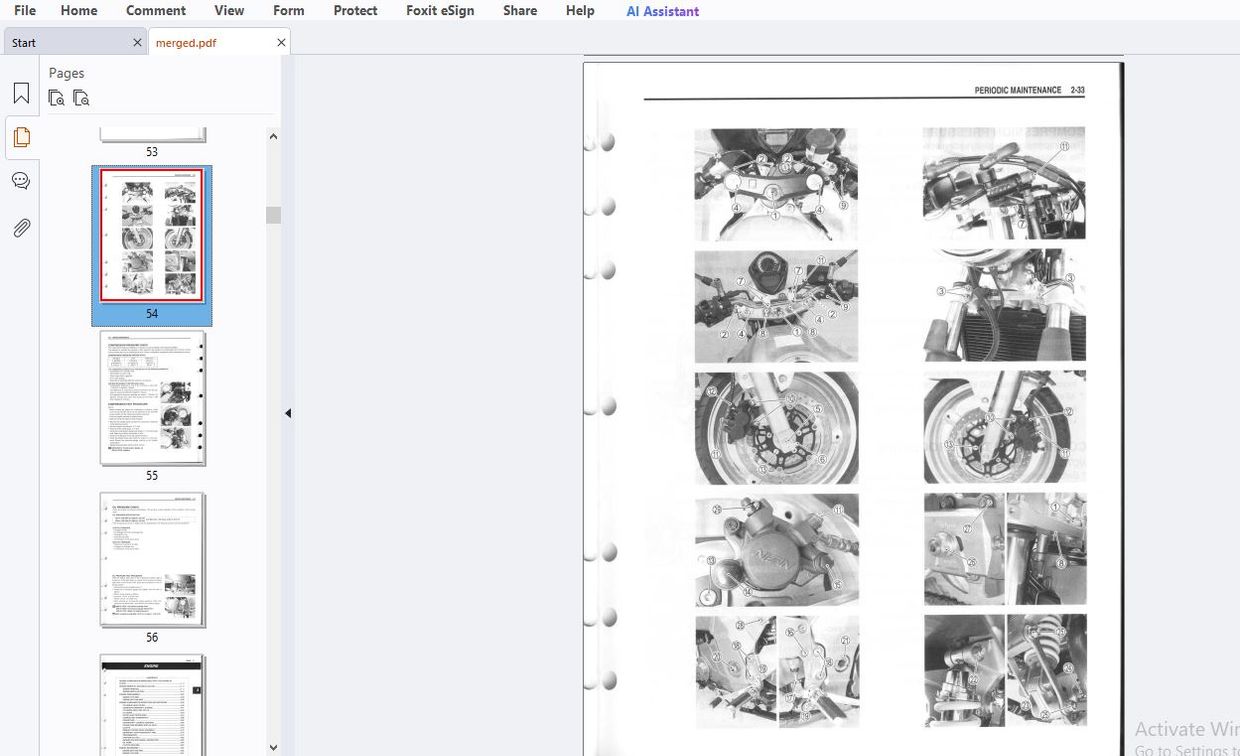Open the View menu
Screen dimensions: 1240x756
point(229,11)
